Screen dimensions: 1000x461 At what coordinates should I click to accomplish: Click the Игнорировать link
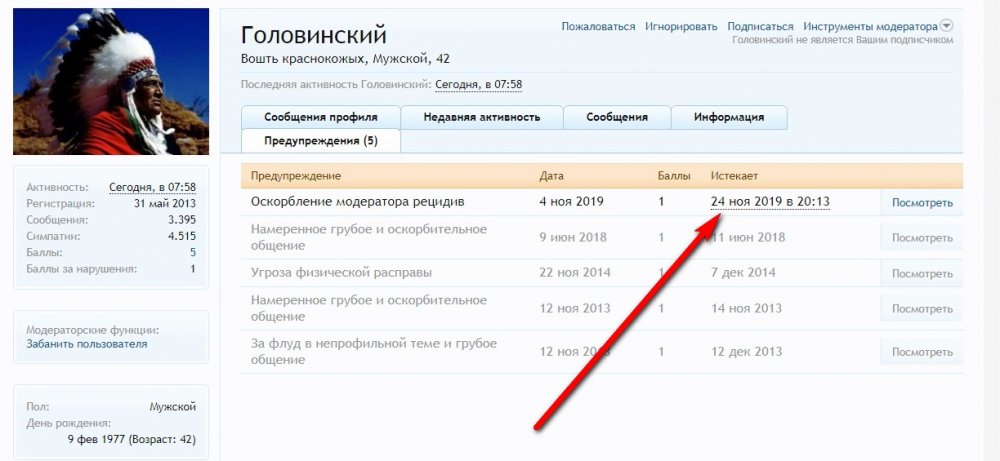pos(681,27)
